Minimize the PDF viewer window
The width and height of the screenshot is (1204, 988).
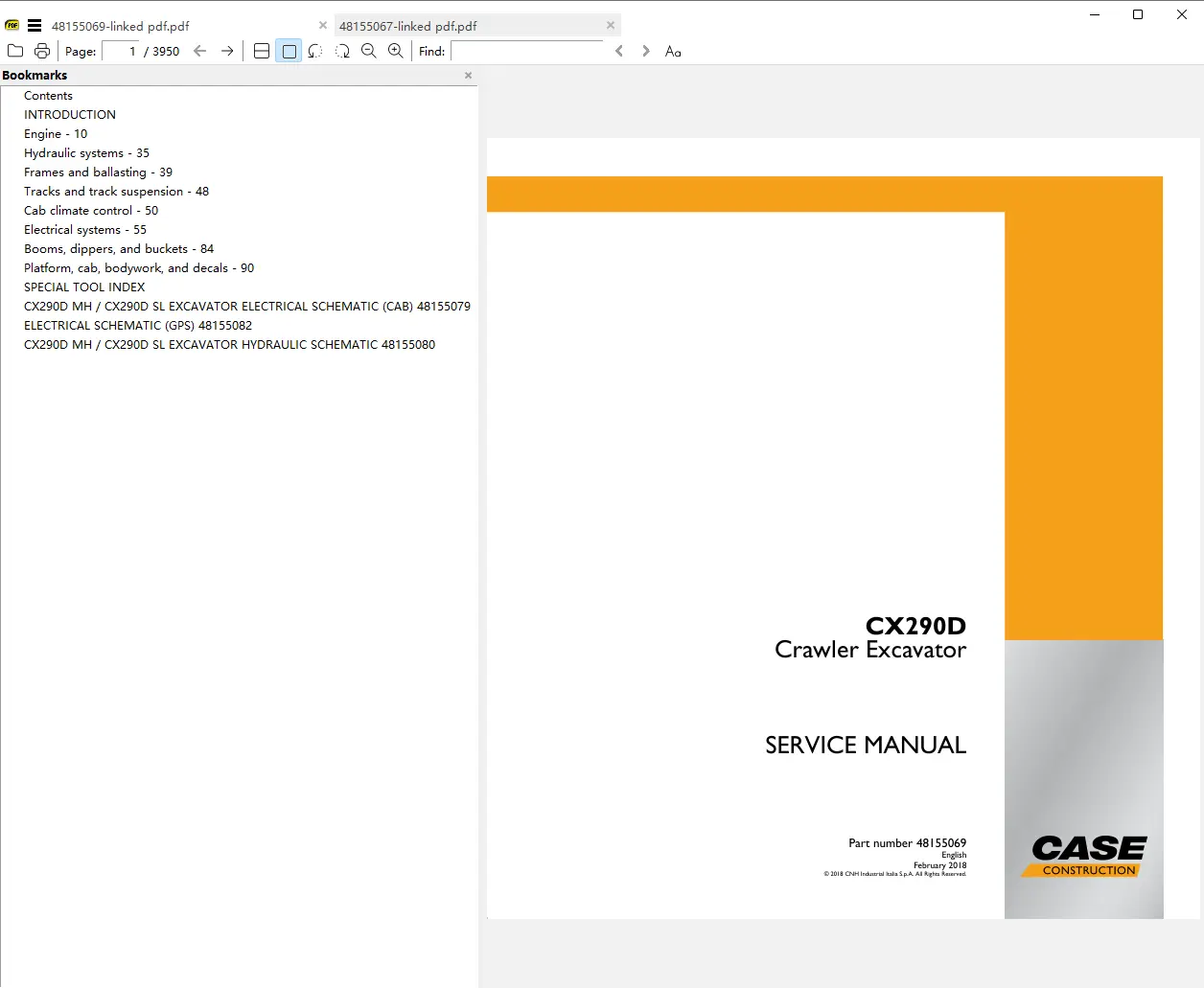pyautogui.click(x=1095, y=14)
